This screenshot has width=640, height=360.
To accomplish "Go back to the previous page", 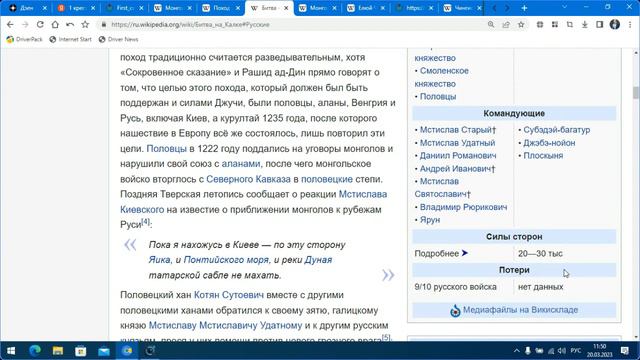I will click(10, 24).
